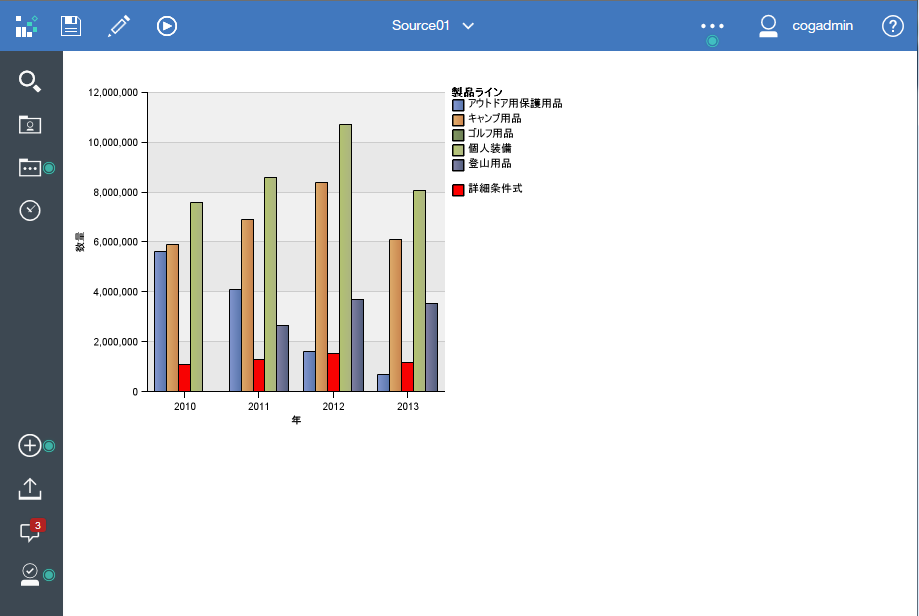The image size is (919, 616).
Task: Select the red 詳細条件式 legend swatch
Action: coord(458,190)
